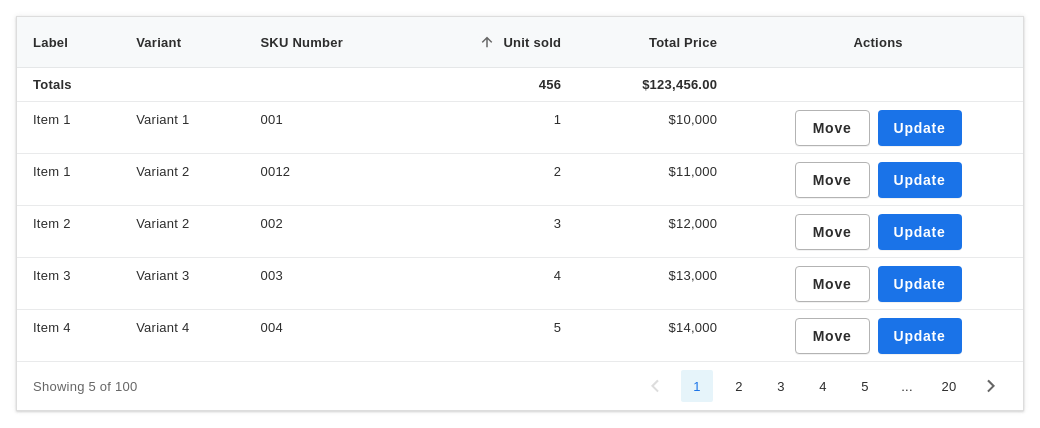Update the row with SKU 0012
The height and width of the screenshot is (428, 1040).
click(920, 180)
